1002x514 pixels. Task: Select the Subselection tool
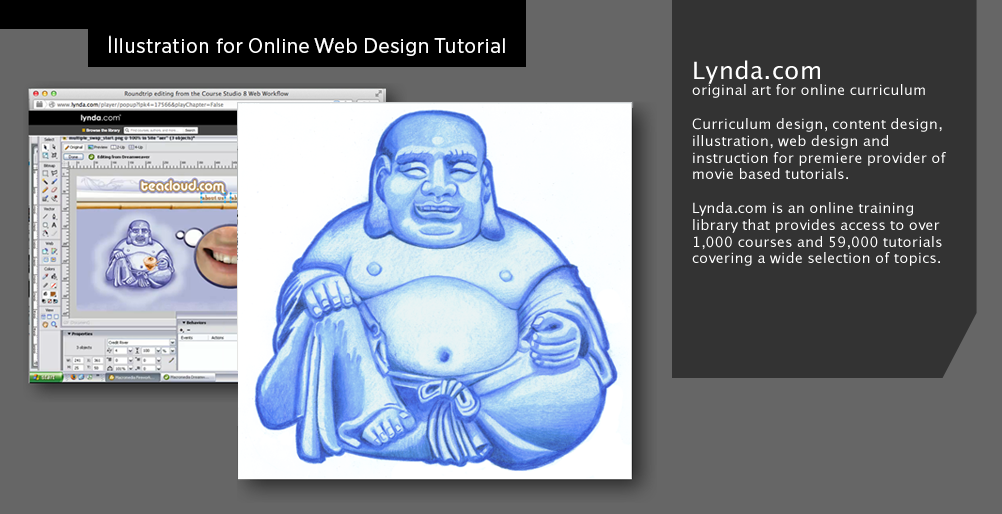(x=54, y=147)
